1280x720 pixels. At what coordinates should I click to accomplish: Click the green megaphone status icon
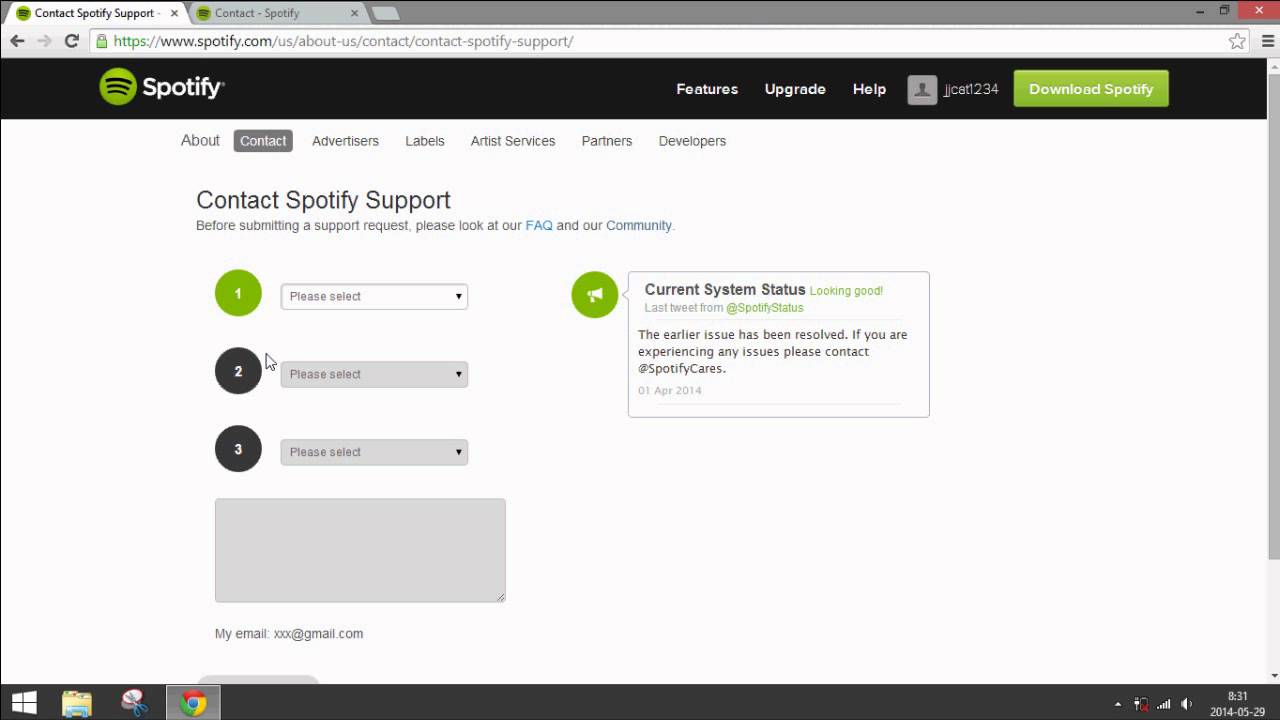[x=595, y=294]
